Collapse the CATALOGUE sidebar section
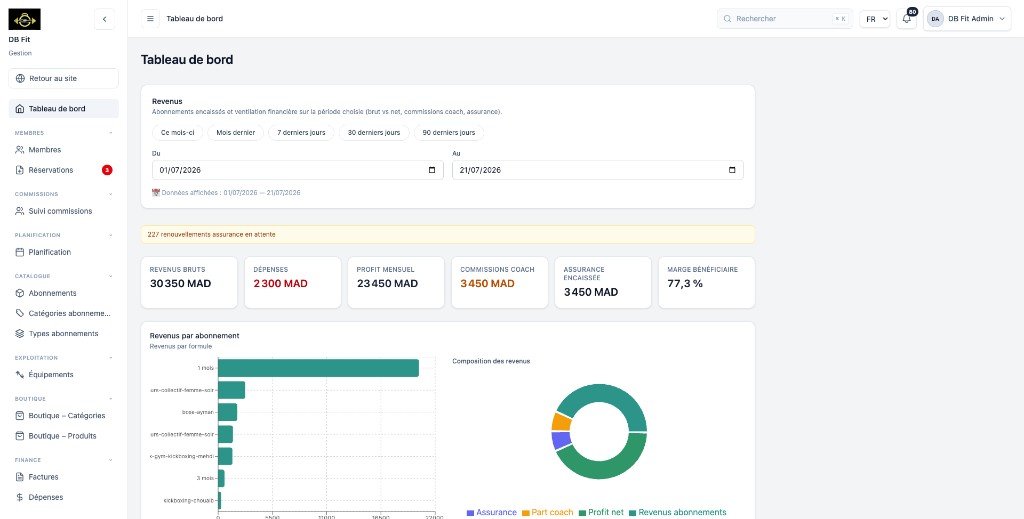The height and width of the screenshot is (519, 1024). (x=110, y=276)
